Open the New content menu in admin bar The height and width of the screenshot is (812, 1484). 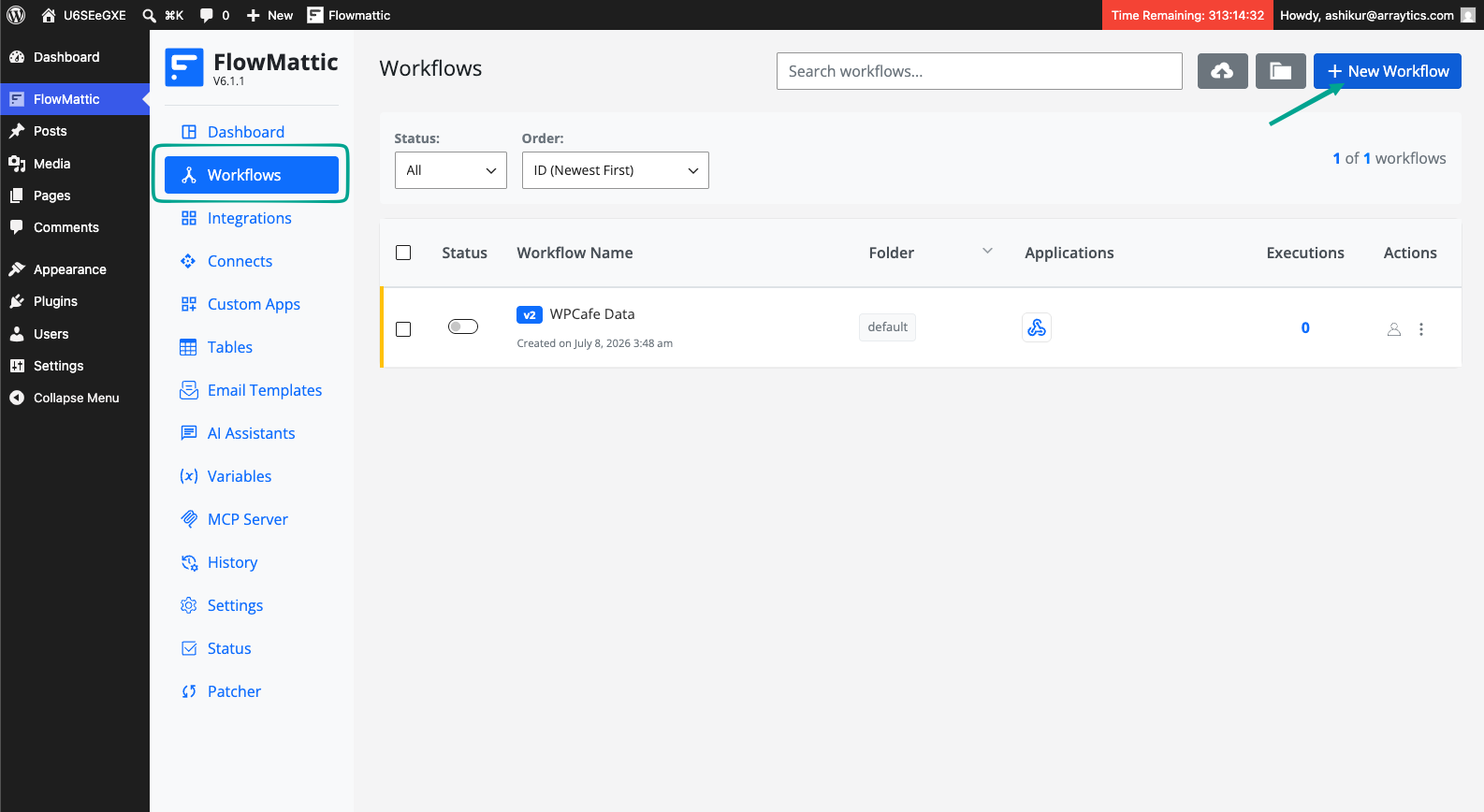coord(269,15)
